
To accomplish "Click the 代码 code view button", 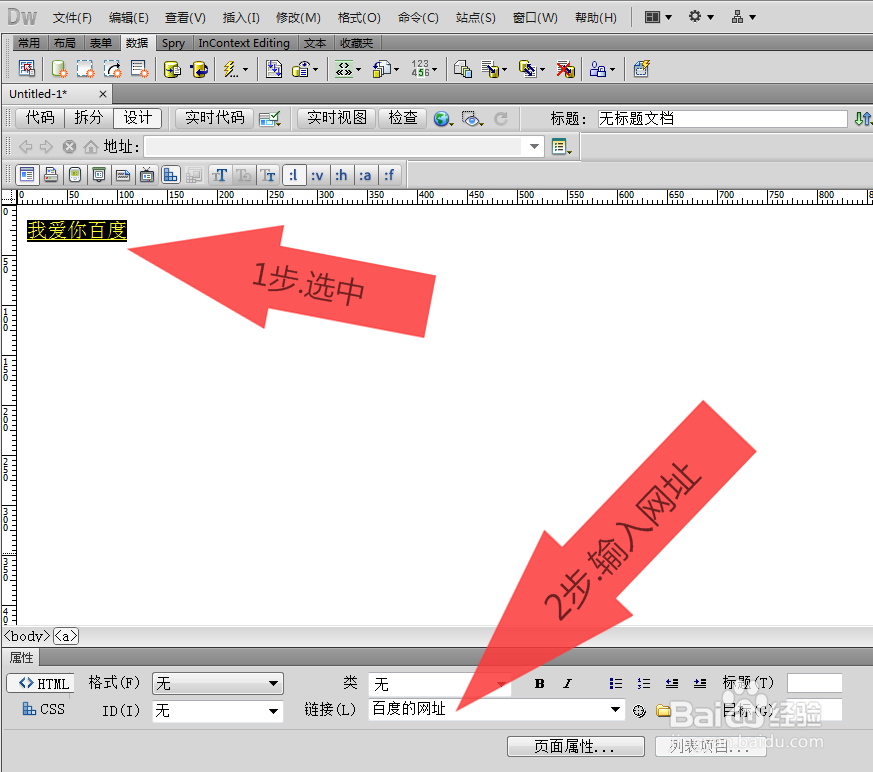I will click(x=40, y=118).
